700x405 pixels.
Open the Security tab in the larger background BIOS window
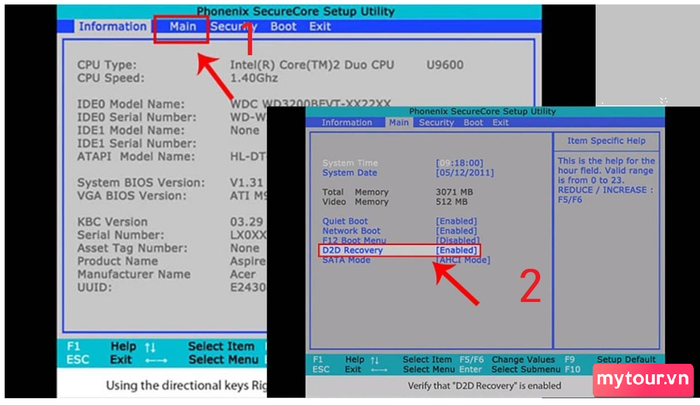233,26
